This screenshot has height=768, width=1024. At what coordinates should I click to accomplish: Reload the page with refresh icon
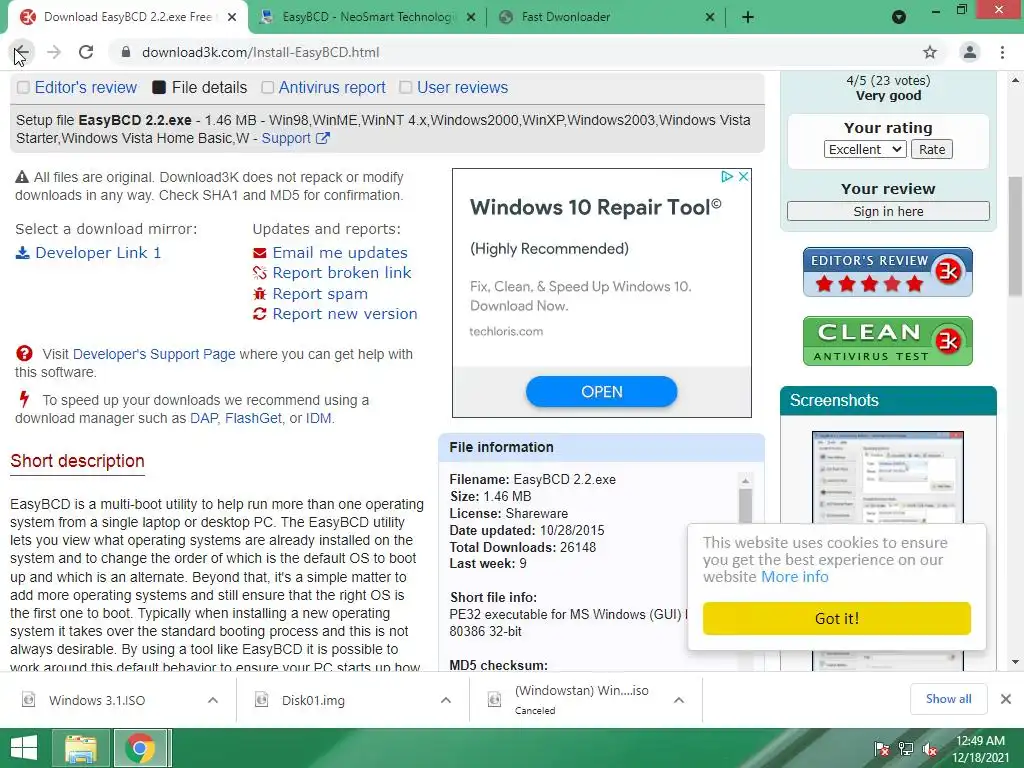86,52
